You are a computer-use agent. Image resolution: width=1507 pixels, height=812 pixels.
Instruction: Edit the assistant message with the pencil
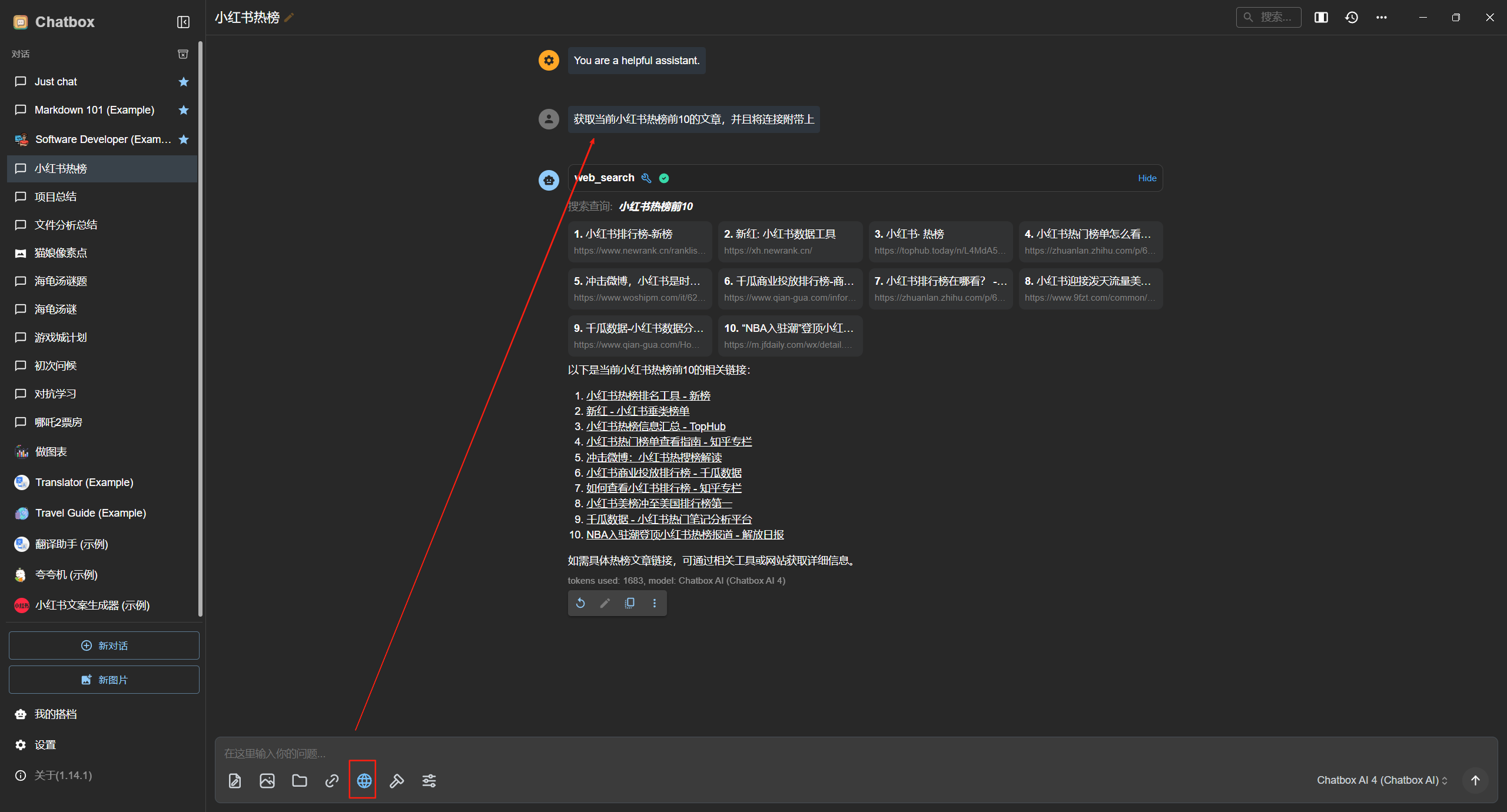coord(605,603)
